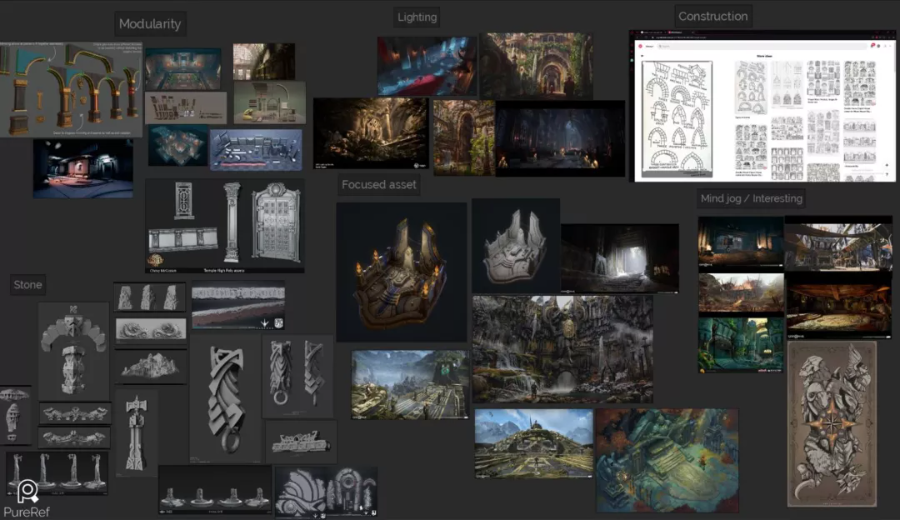Select the colored modular arches kit image
The image size is (900, 520).
[x=71, y=89]
